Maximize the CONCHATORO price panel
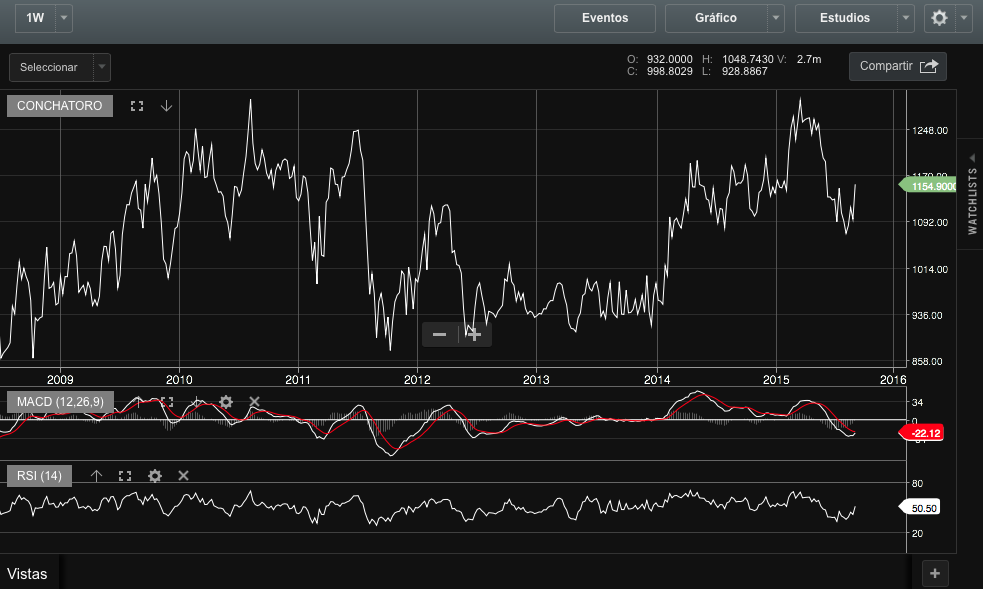The height and width of the screenshot is (589, 983). [x=137, y=106]
